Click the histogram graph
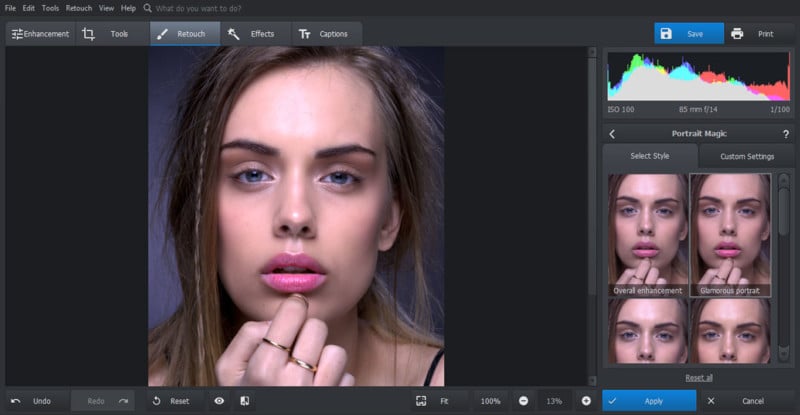The image size is (800, 415). [698, 76]
